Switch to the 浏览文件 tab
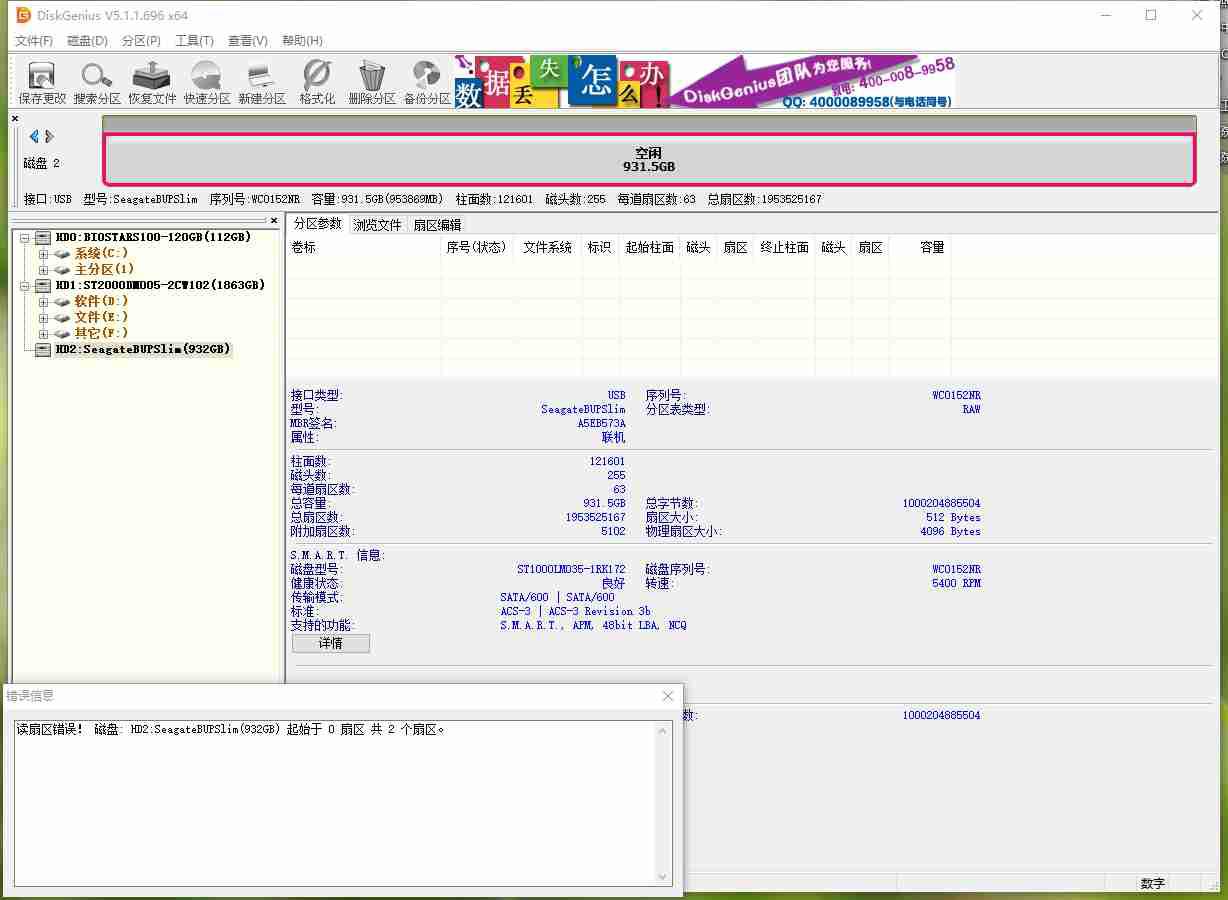The image size is (1228, 900). (377, 225)
